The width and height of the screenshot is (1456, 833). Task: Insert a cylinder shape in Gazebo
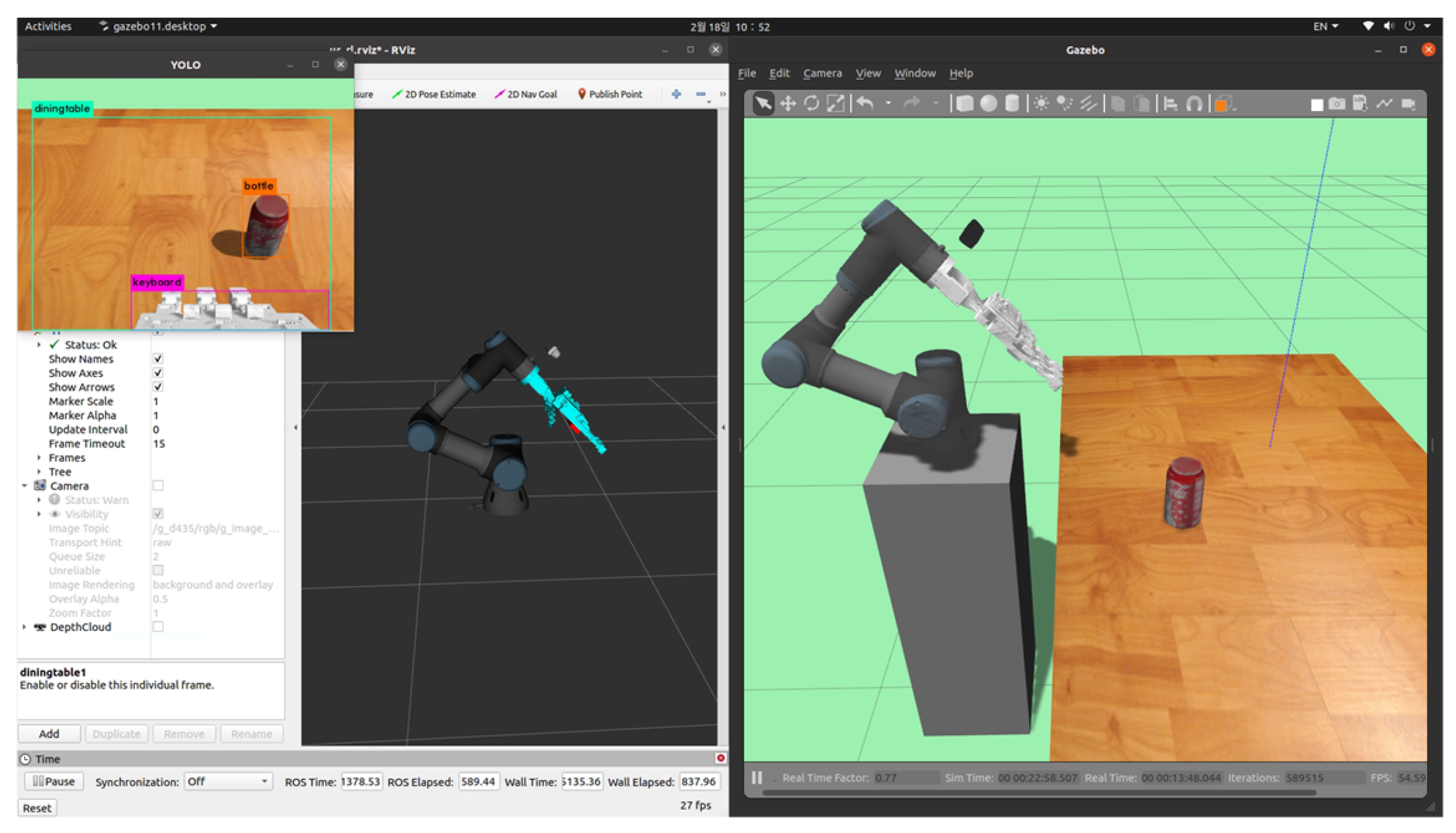pos(1011,104)
